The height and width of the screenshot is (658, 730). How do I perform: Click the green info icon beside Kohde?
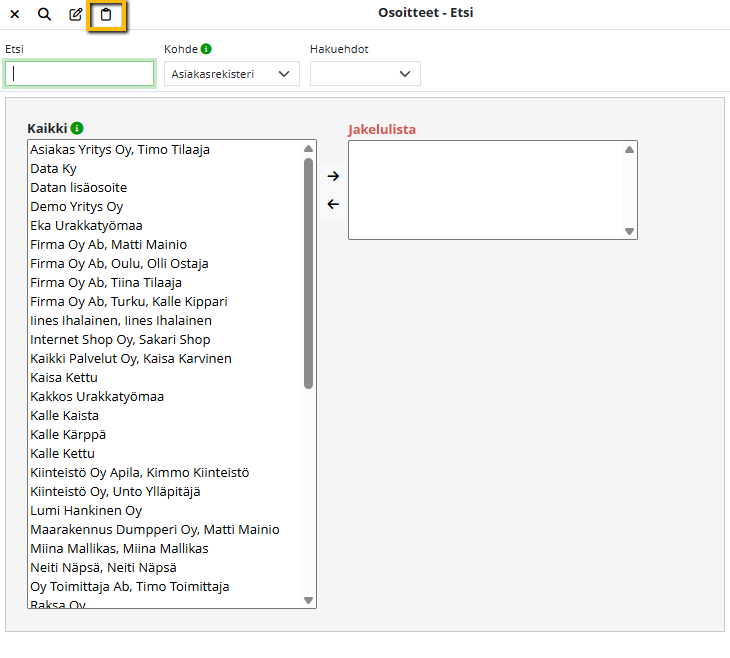(206, 48)
